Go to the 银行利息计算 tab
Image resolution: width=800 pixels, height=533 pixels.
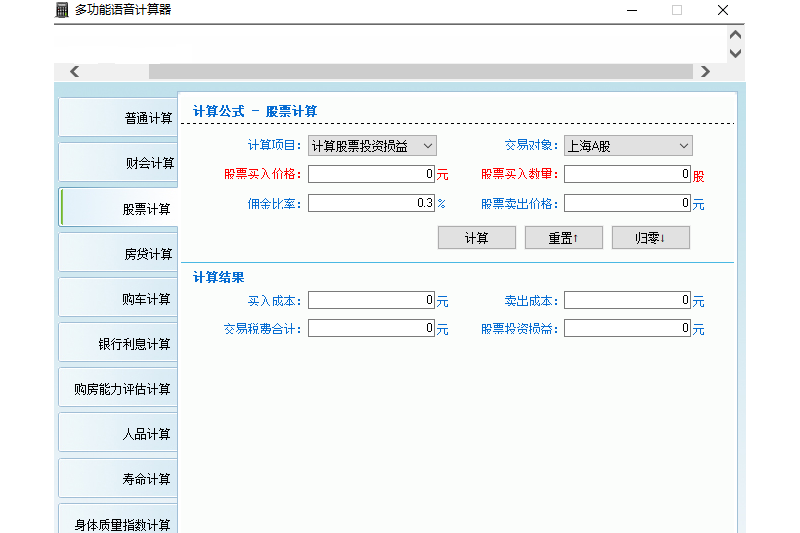tap(118, 344)
